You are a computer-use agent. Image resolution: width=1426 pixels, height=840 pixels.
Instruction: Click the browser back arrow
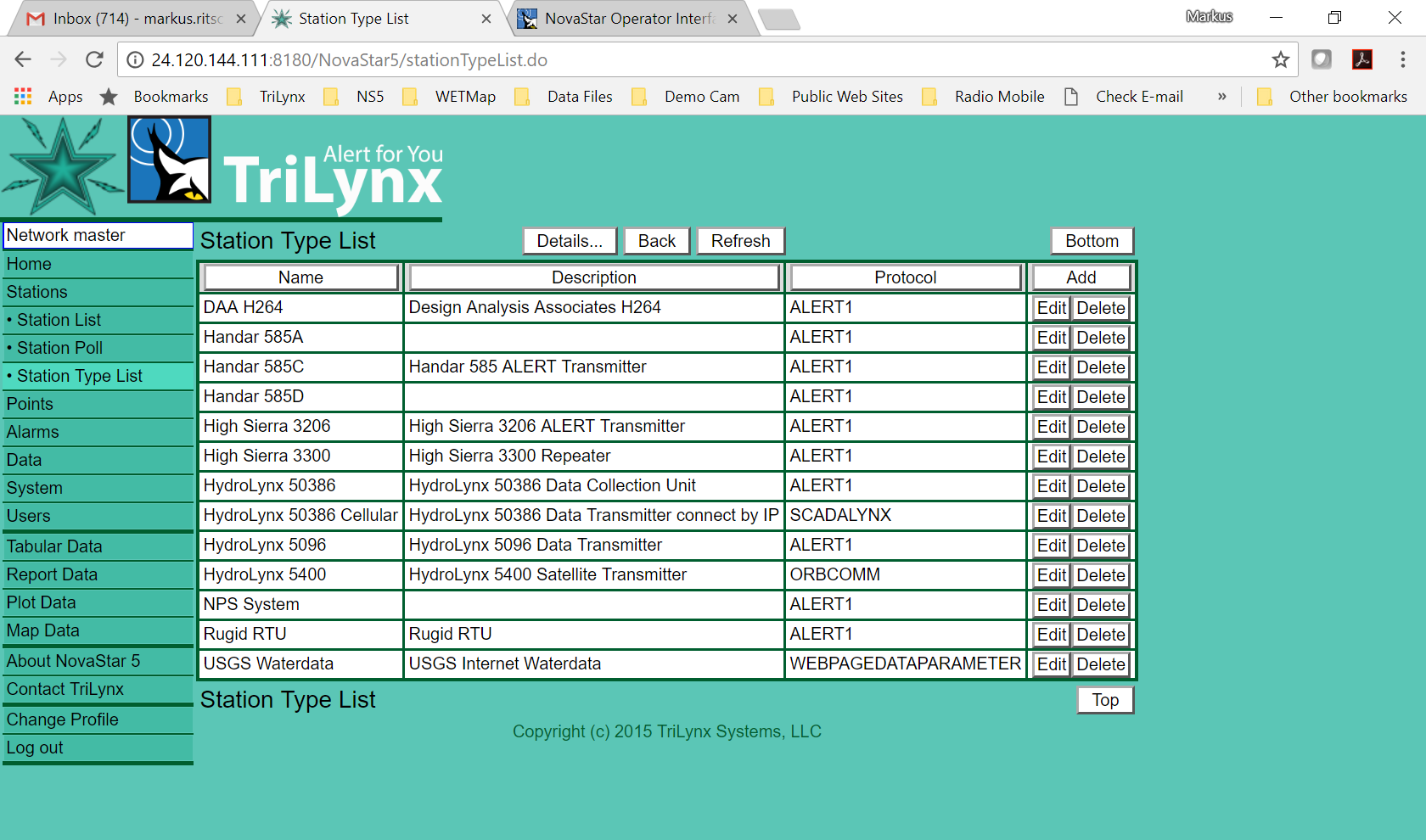click(23, 59)
